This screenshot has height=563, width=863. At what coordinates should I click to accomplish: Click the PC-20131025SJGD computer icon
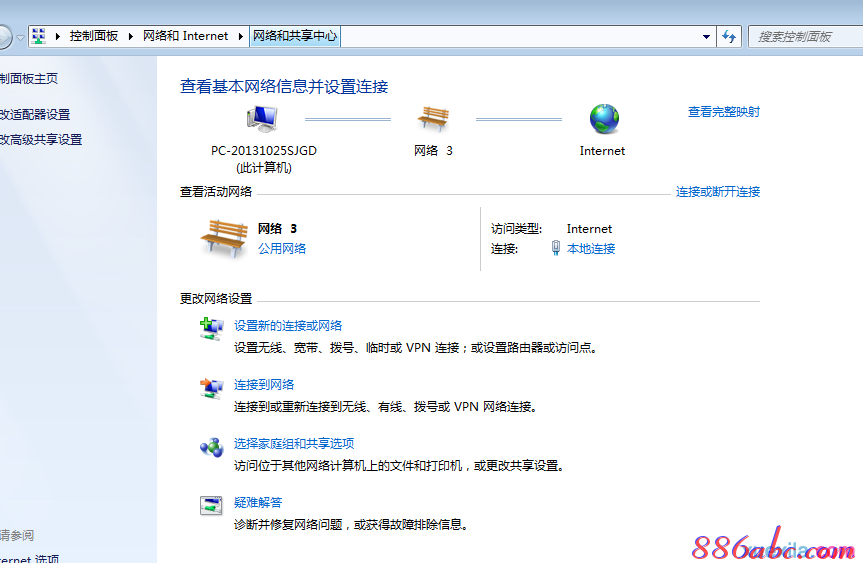263,119
